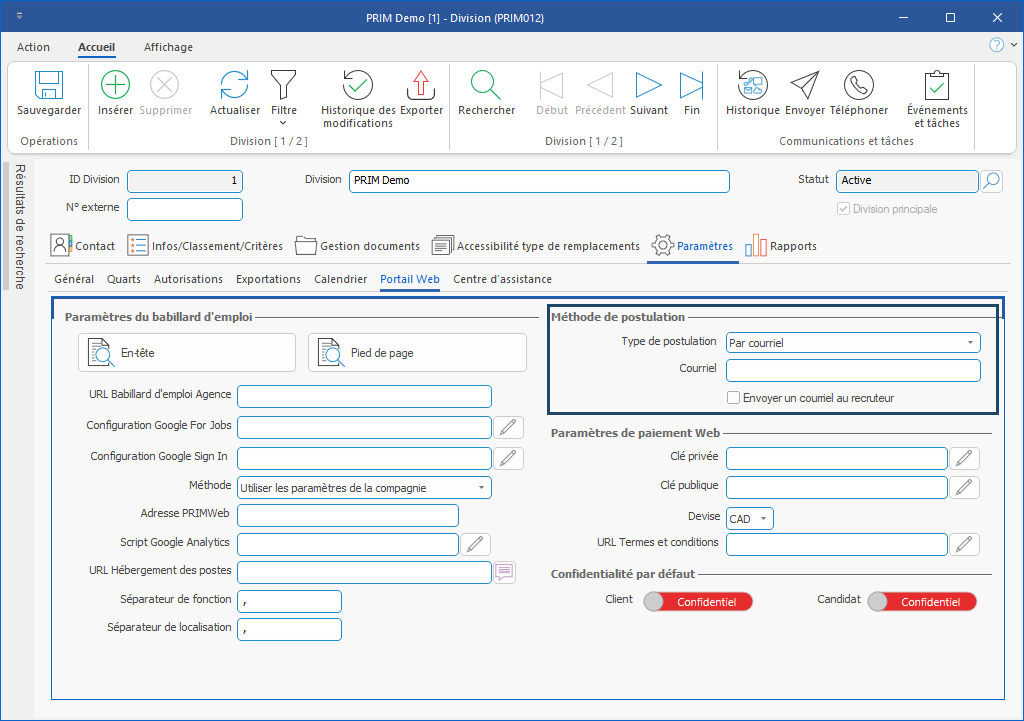Go to next record with Suivant

click(649, 87)
